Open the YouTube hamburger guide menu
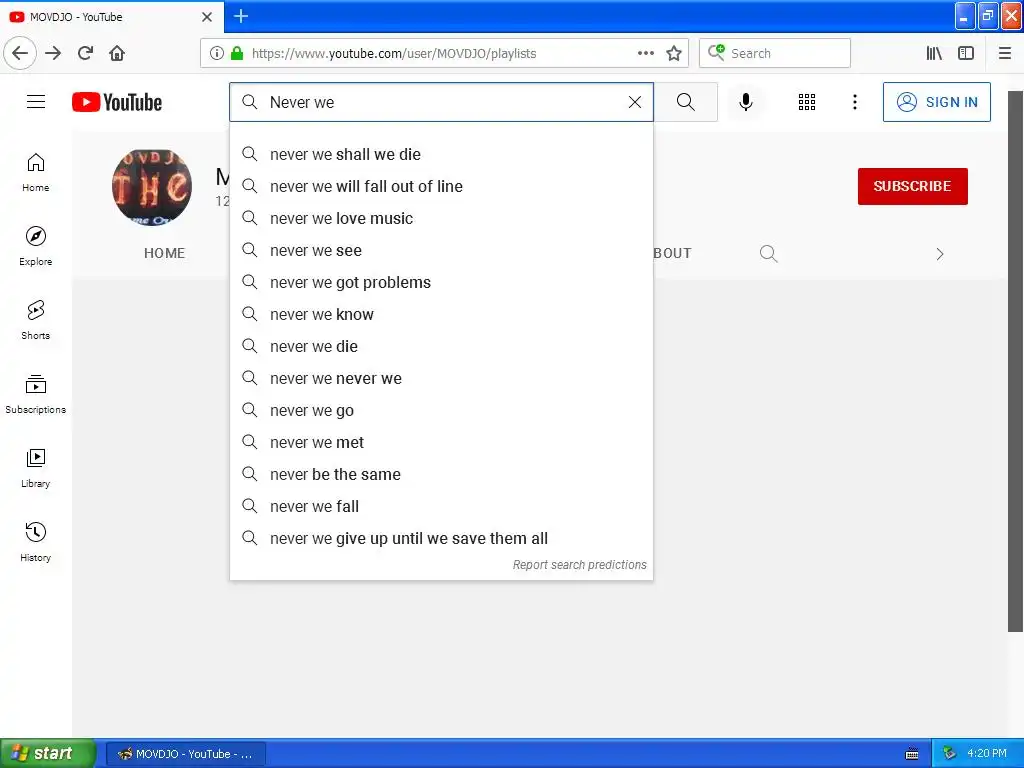This screenshot has width=1024, height=768. [36, 102]
